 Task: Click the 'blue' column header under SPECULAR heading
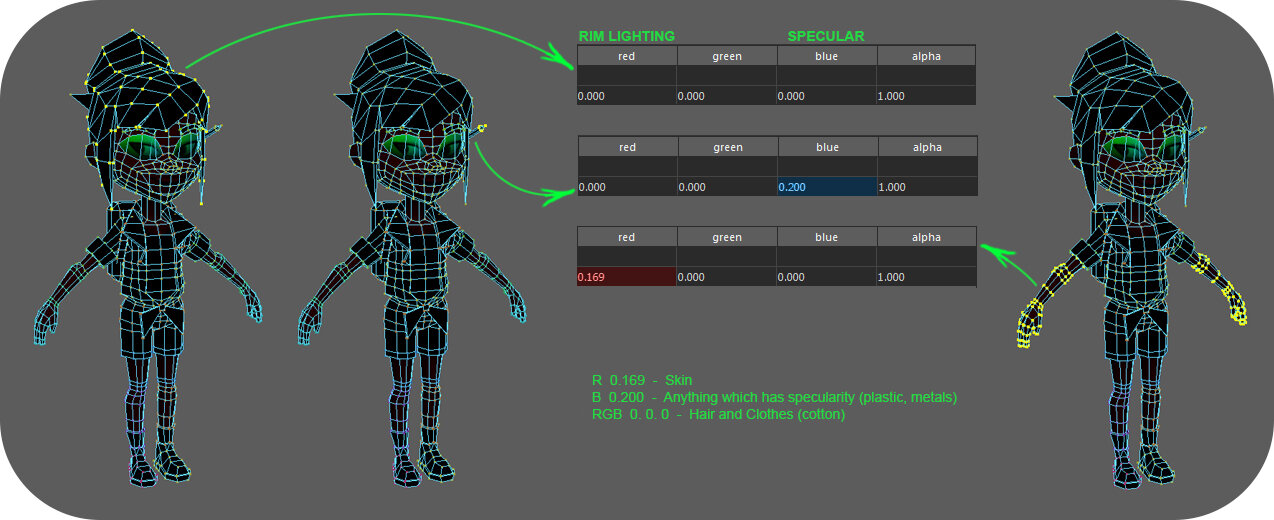pyautogui.click(x=826, y=56)
